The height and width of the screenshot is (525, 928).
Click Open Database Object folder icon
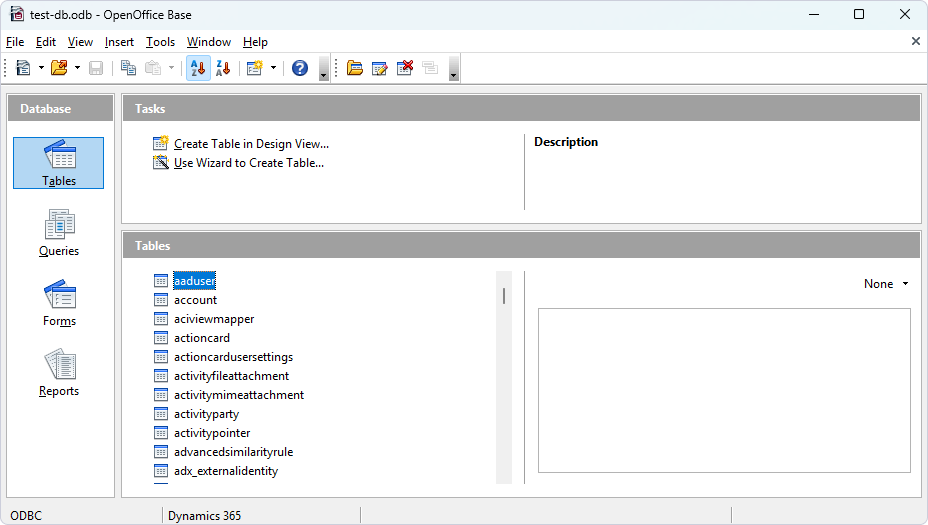[355, 68]
